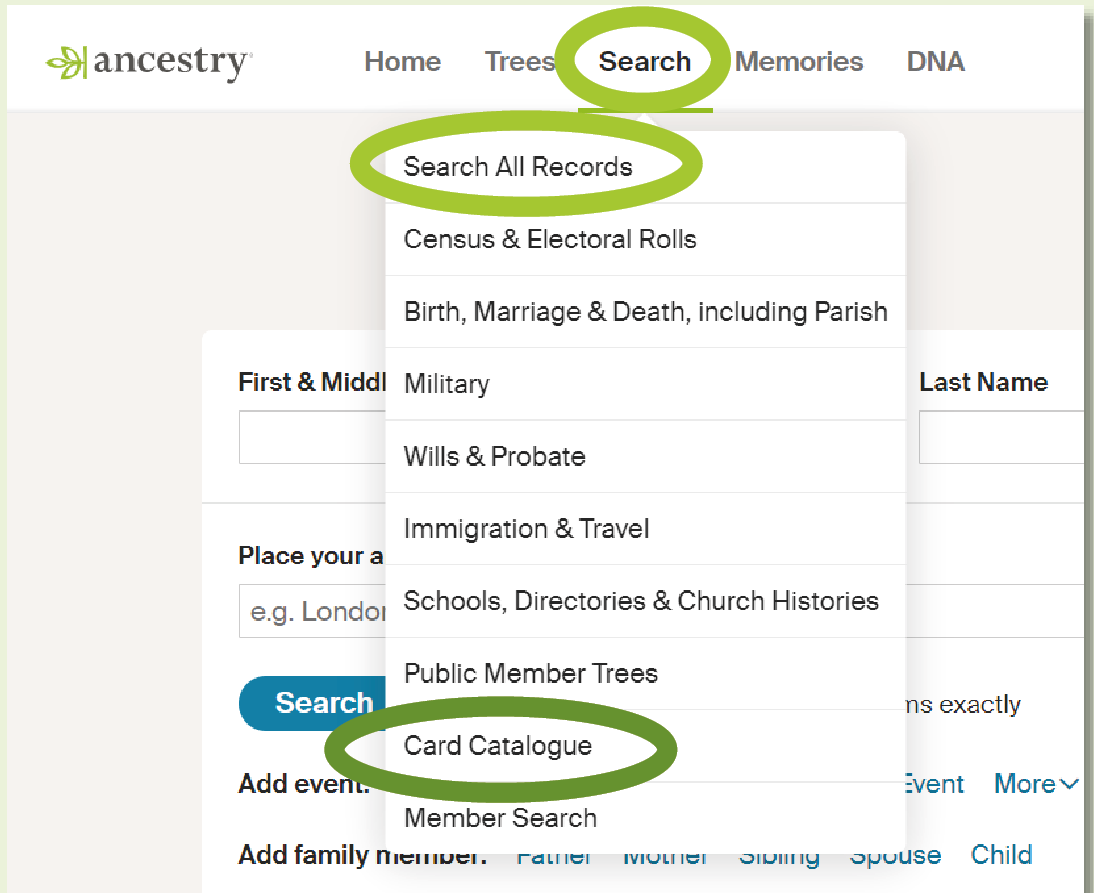Open Member Search

coord(501,818)
